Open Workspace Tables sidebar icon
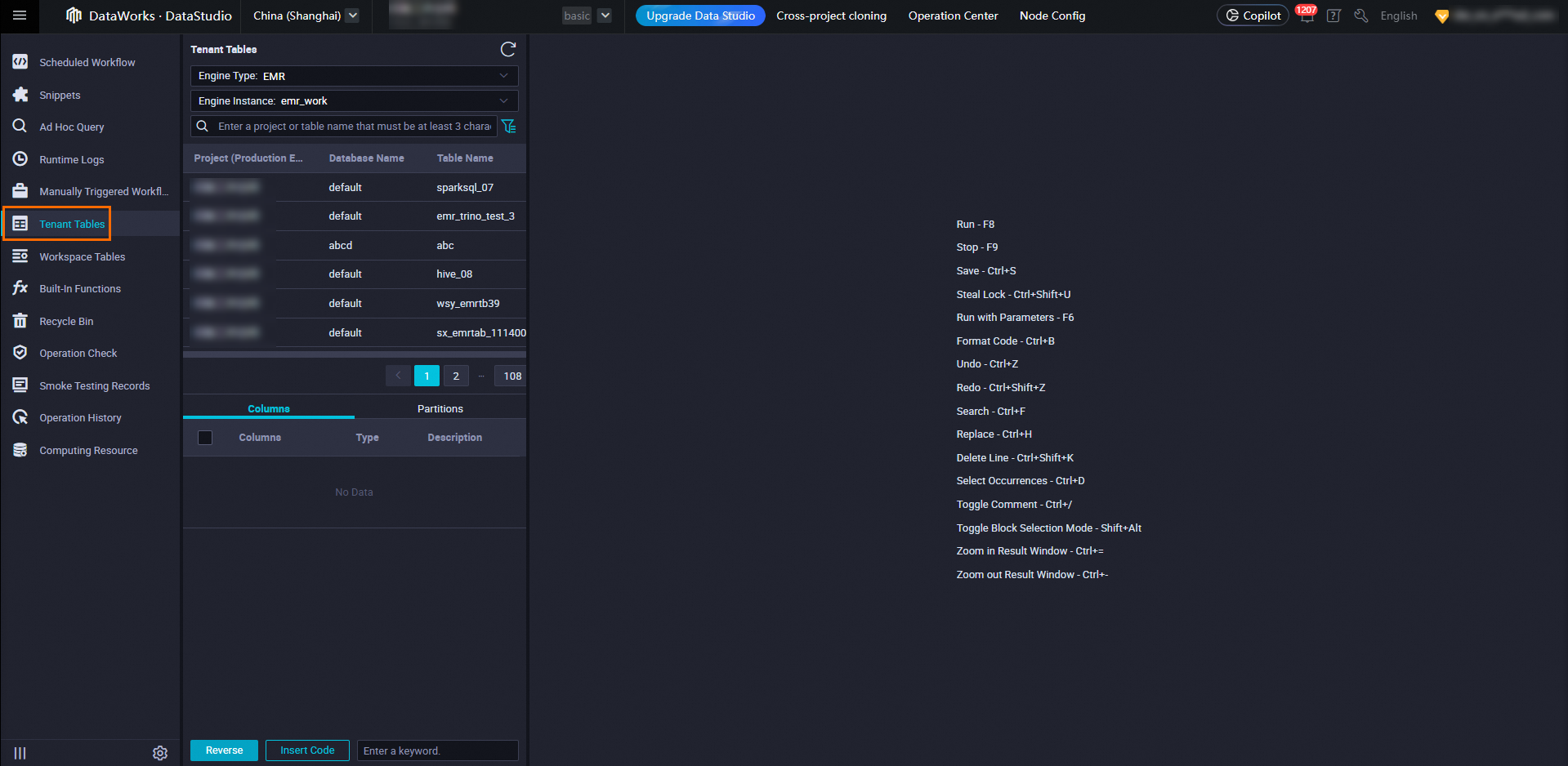Screen dimensions: 1568x766 20,256
